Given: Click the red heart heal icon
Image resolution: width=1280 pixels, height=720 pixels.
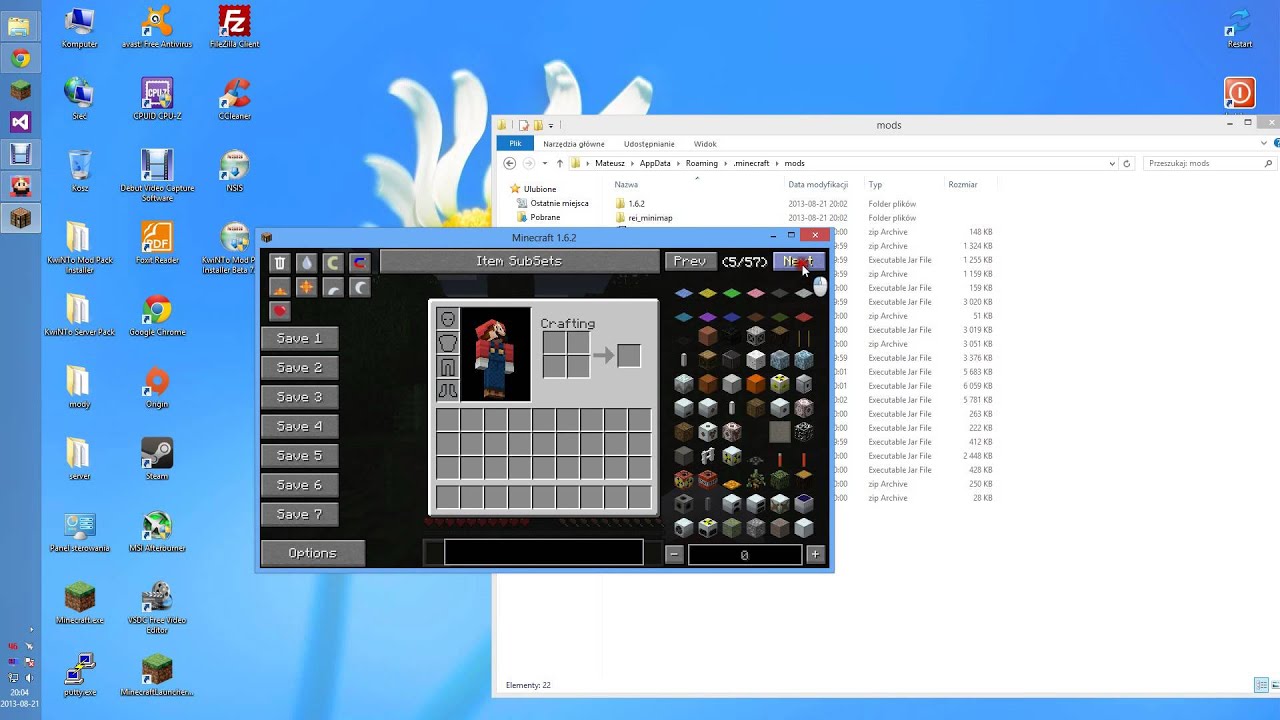Looking at the screenshot, I should pos(280,312).
